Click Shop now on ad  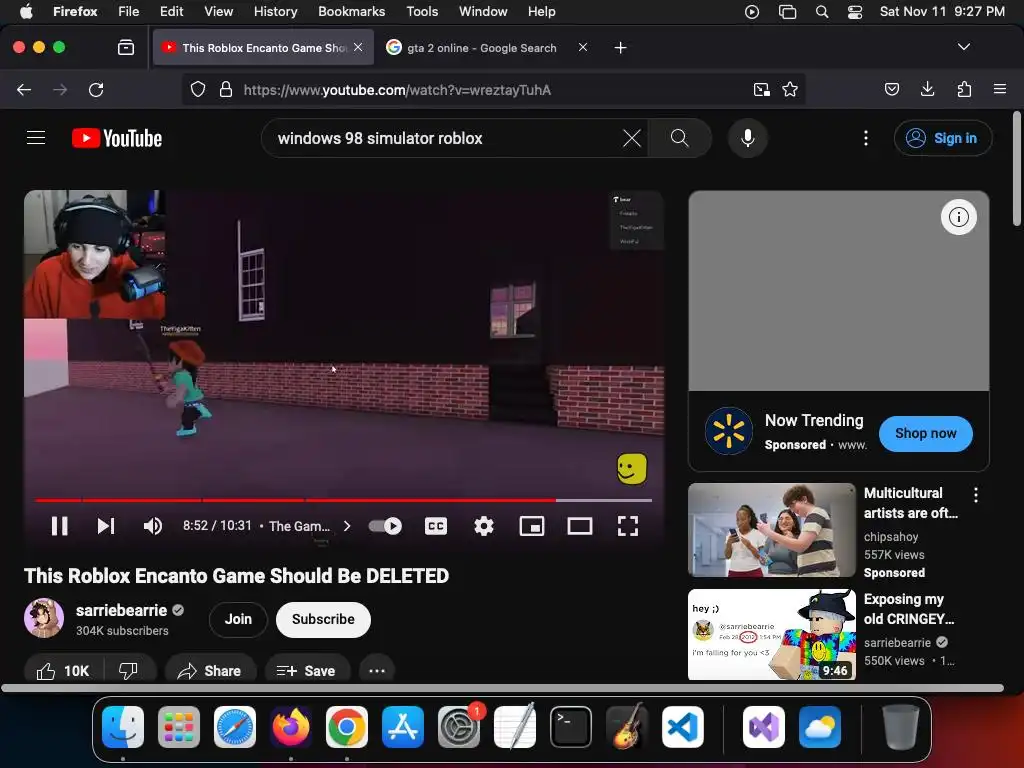(925, 433)
